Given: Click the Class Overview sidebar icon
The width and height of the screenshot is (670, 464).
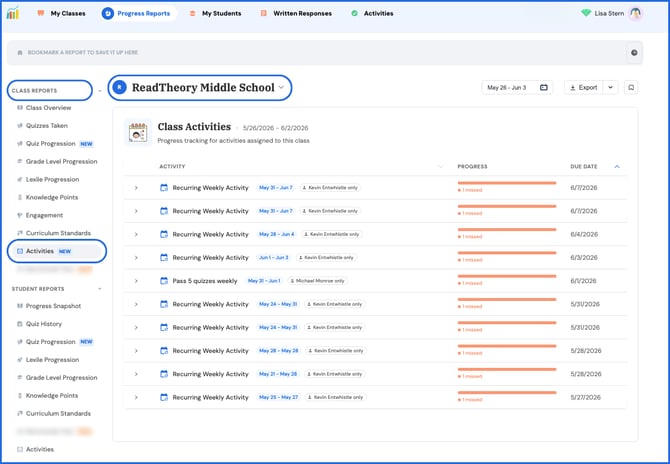Looking at the screenshot, I should [20, 108].
